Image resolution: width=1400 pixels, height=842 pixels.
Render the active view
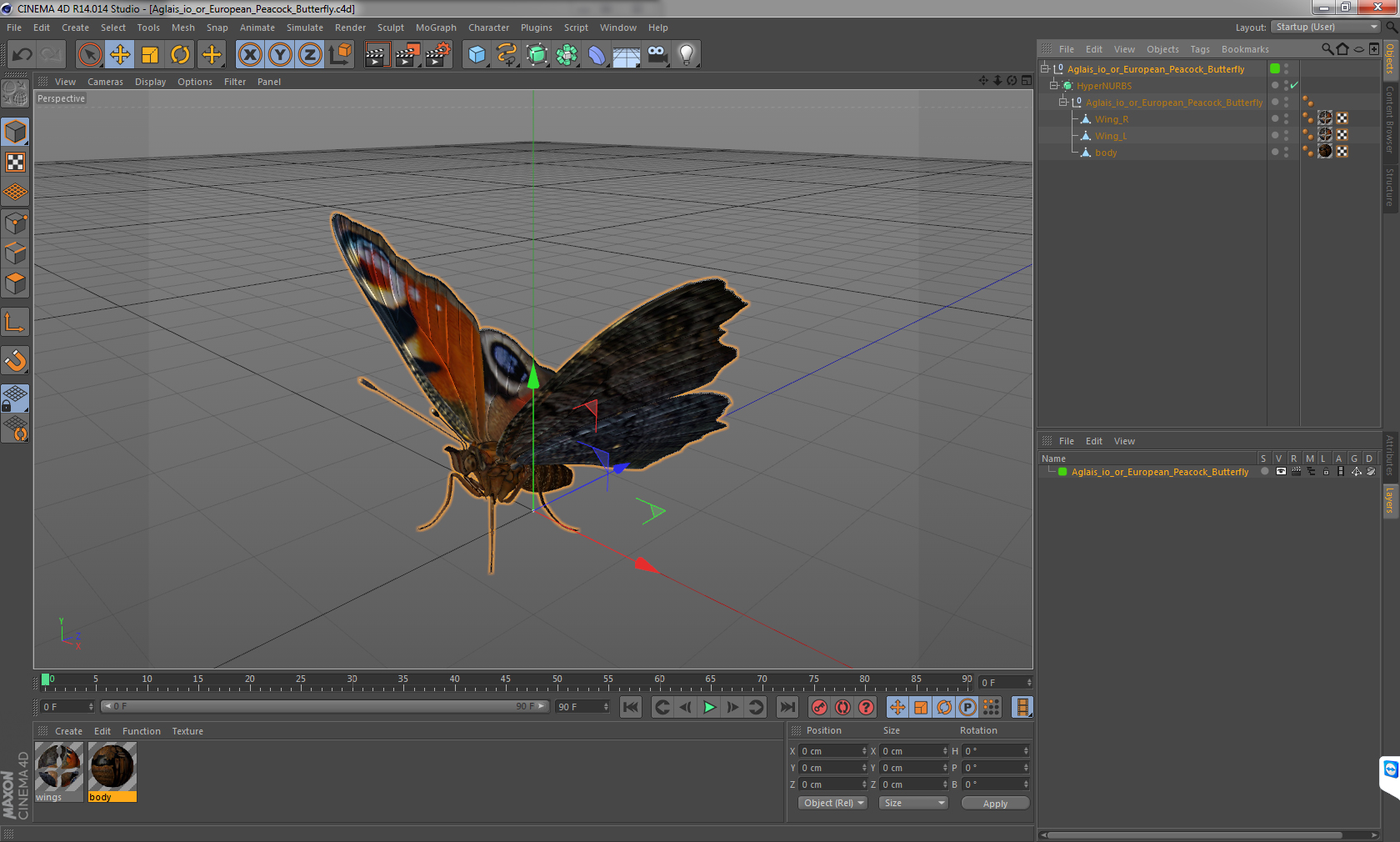(377, 55)
